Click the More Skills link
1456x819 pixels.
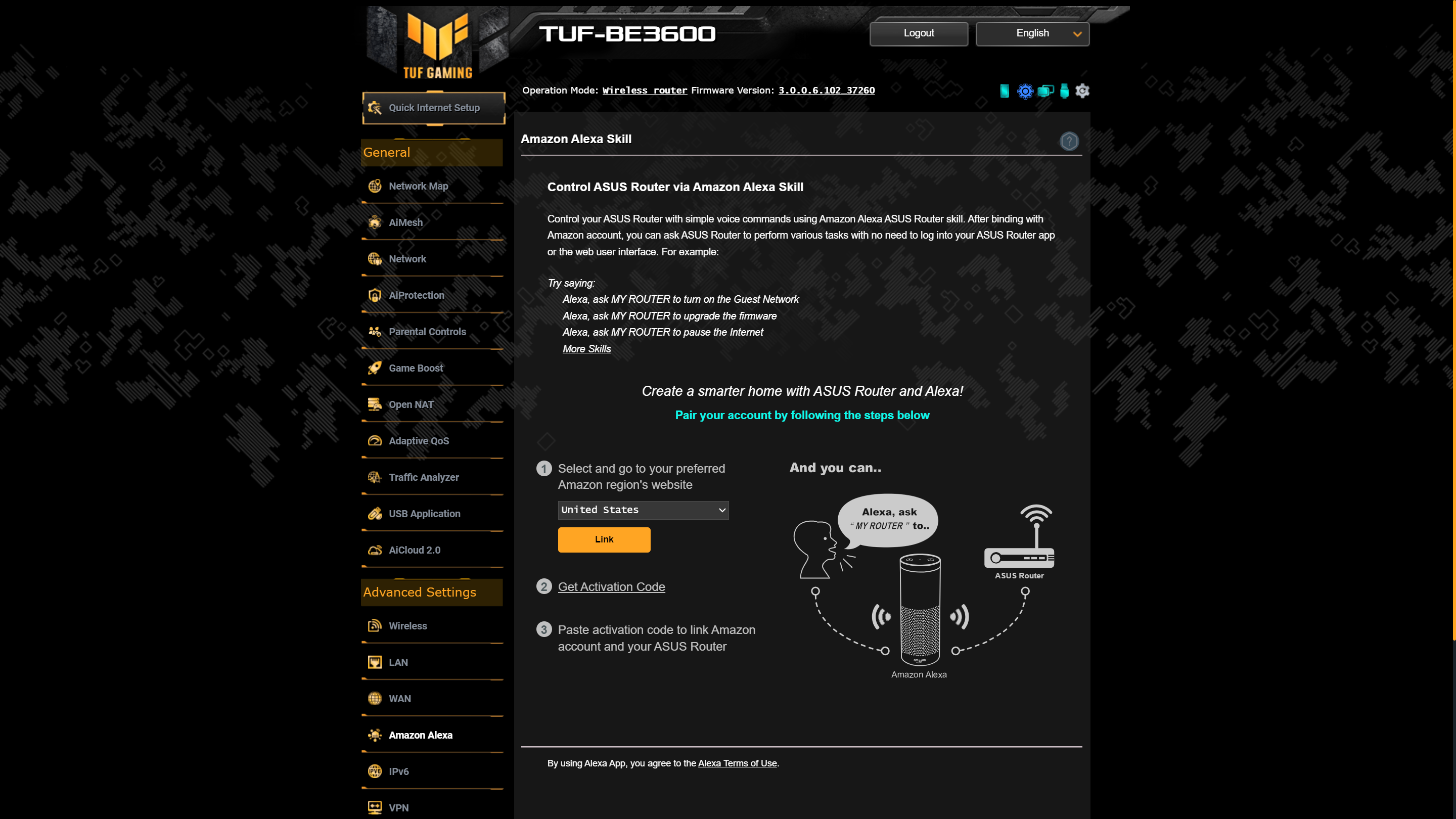[x=587, y=348]
